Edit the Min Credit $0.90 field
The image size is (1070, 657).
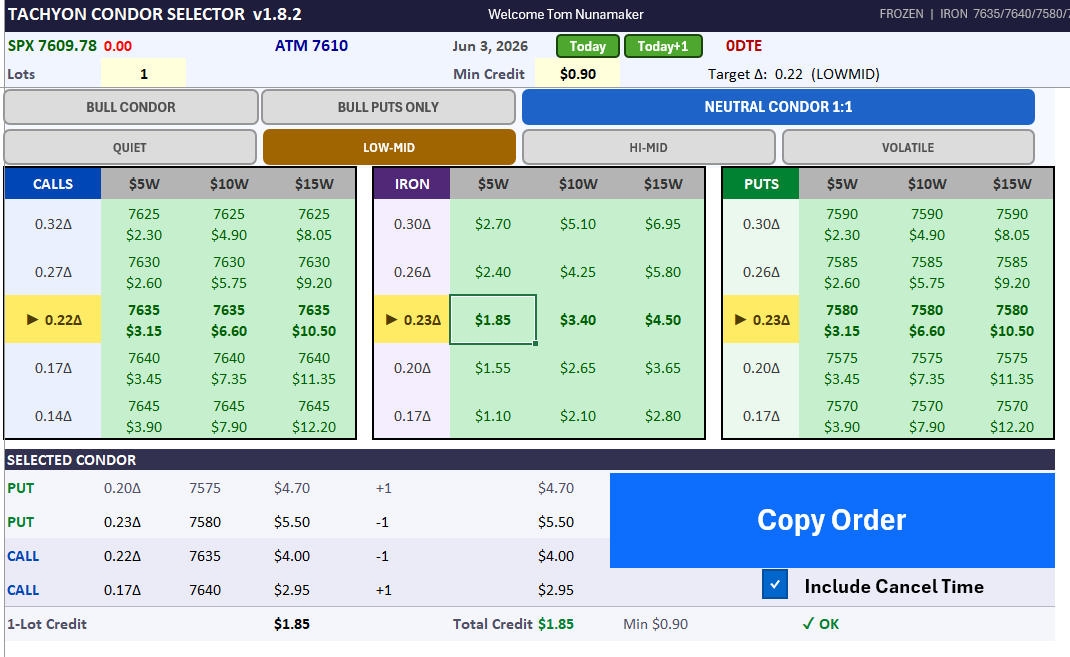pos(577,74)
